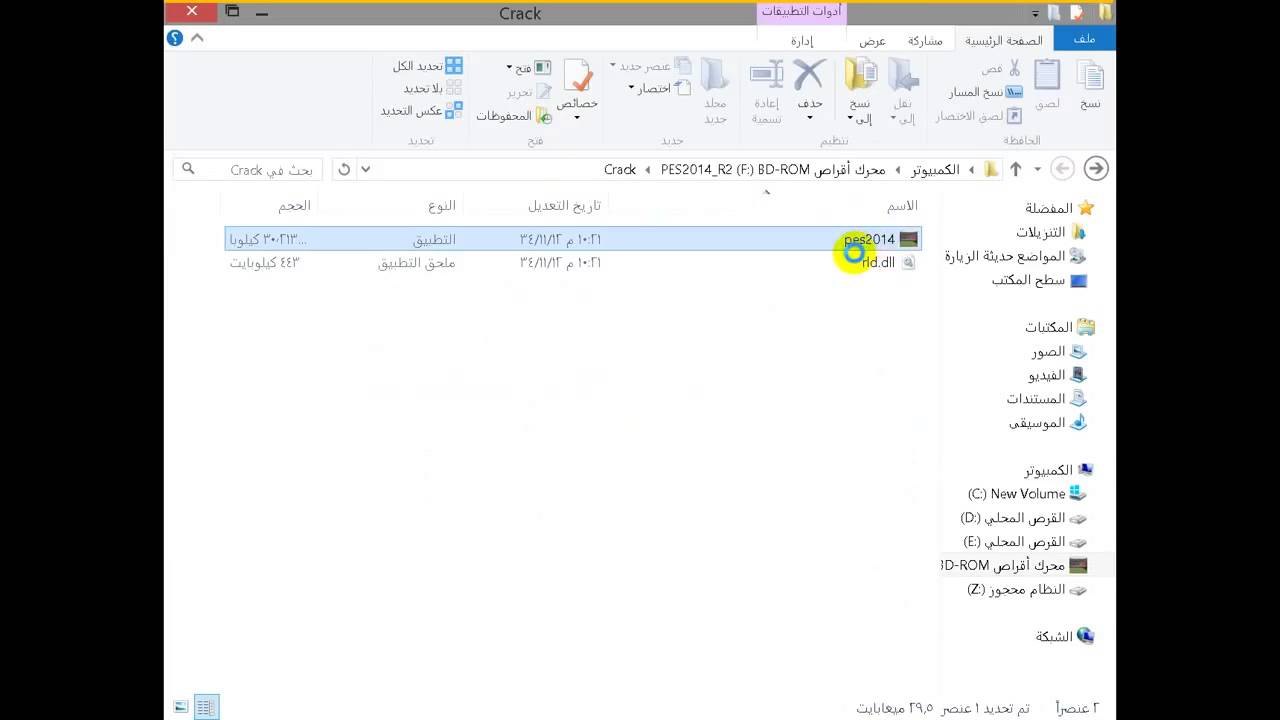Viewport: 1280px width, 720px height.
Task: Select Documents (المستندات) library
Action: point(1046,398)
